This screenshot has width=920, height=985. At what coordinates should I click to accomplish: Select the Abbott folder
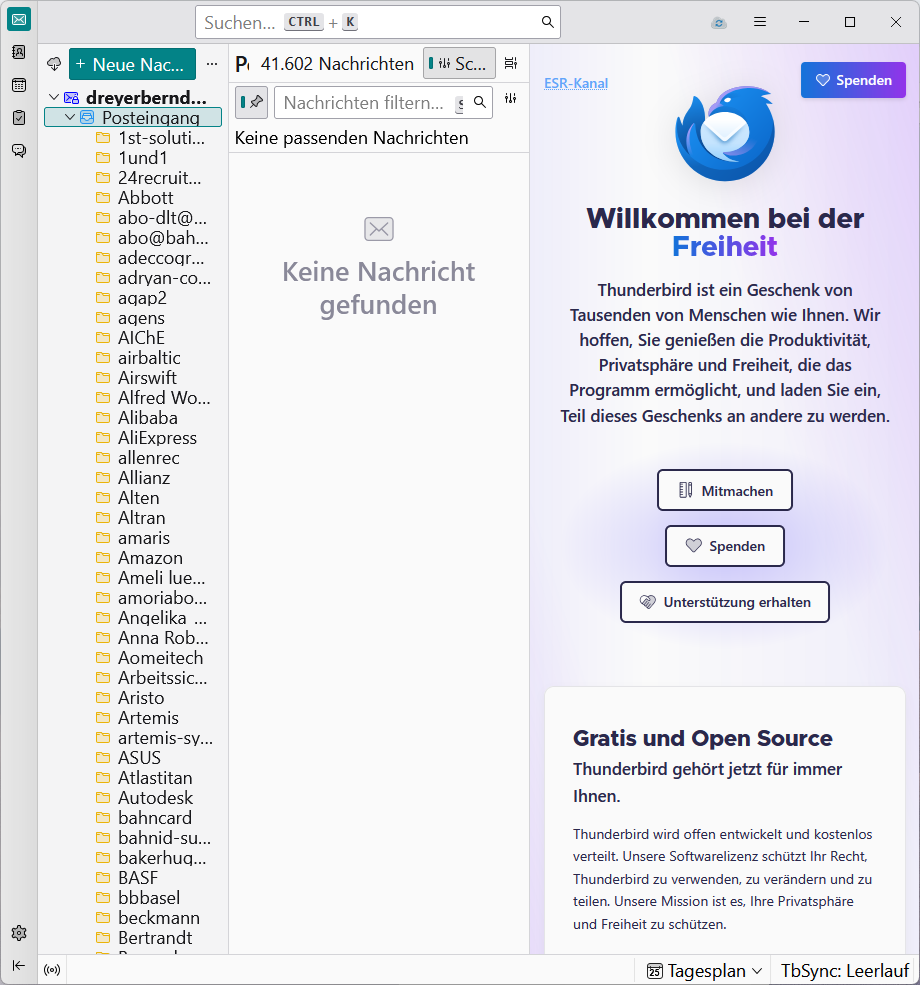coord(146,197)
